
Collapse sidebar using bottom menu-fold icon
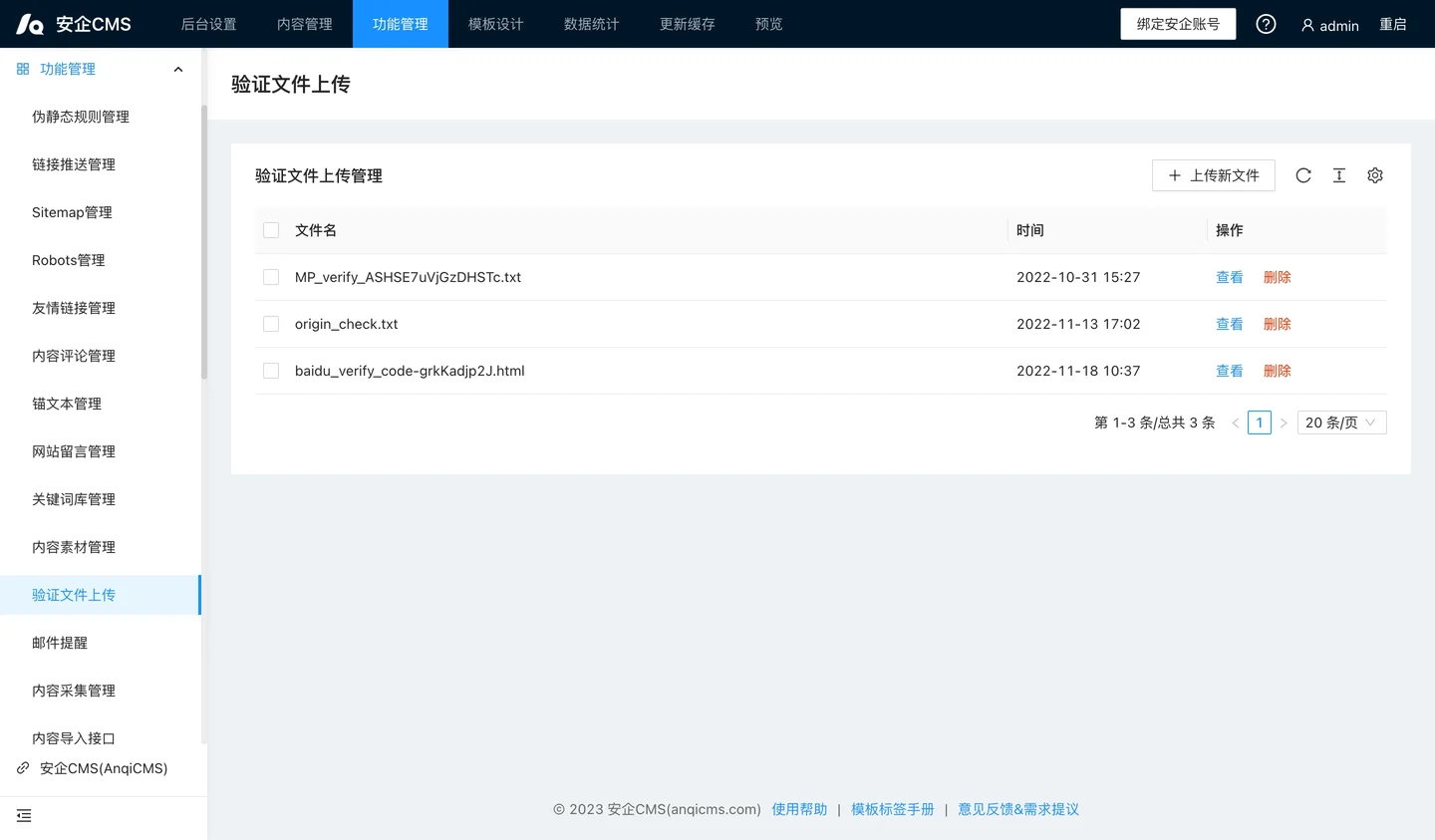tap(24, 816)
